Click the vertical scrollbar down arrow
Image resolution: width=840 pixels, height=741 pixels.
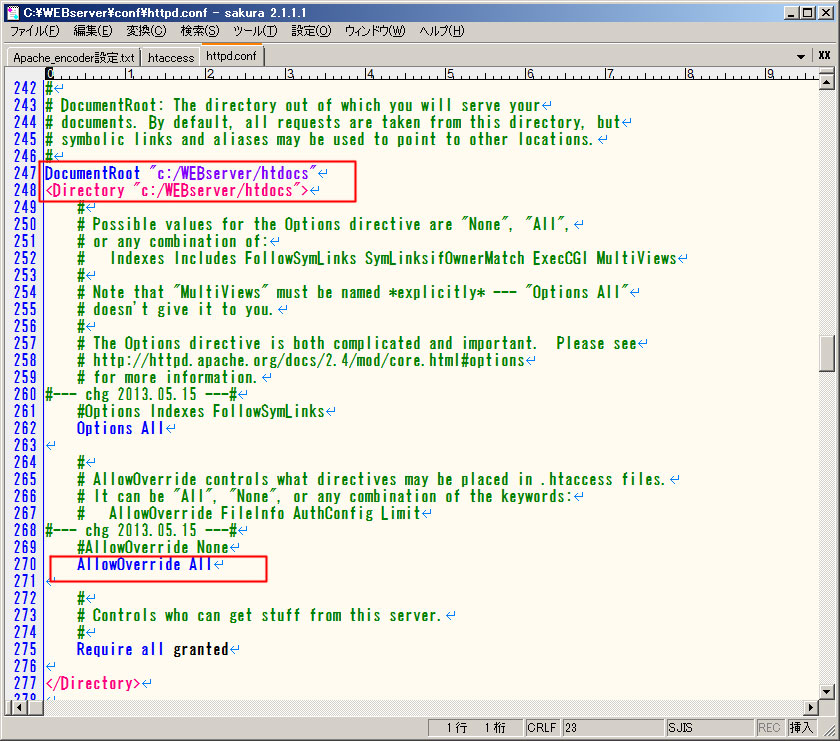pyautogui.click(x=827, y=692)
